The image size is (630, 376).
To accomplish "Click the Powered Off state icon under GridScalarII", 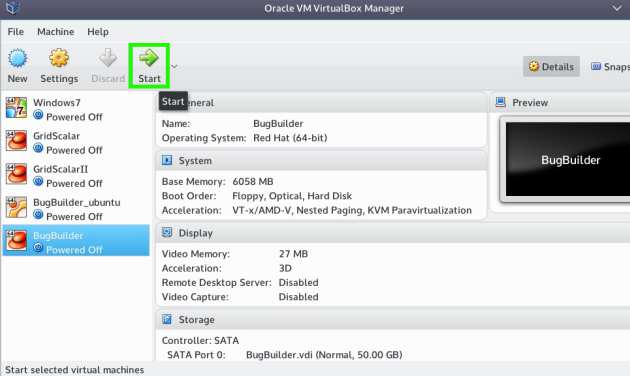I will 38,182.
